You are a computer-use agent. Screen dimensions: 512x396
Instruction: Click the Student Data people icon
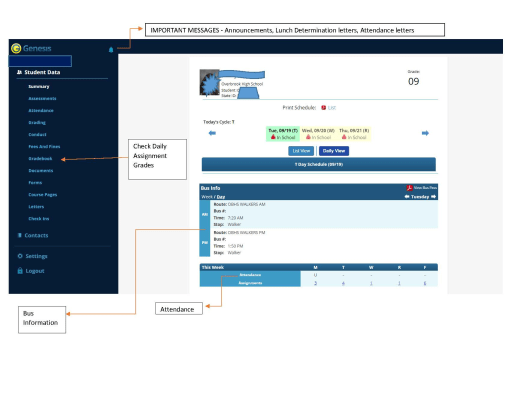(19, 72)
